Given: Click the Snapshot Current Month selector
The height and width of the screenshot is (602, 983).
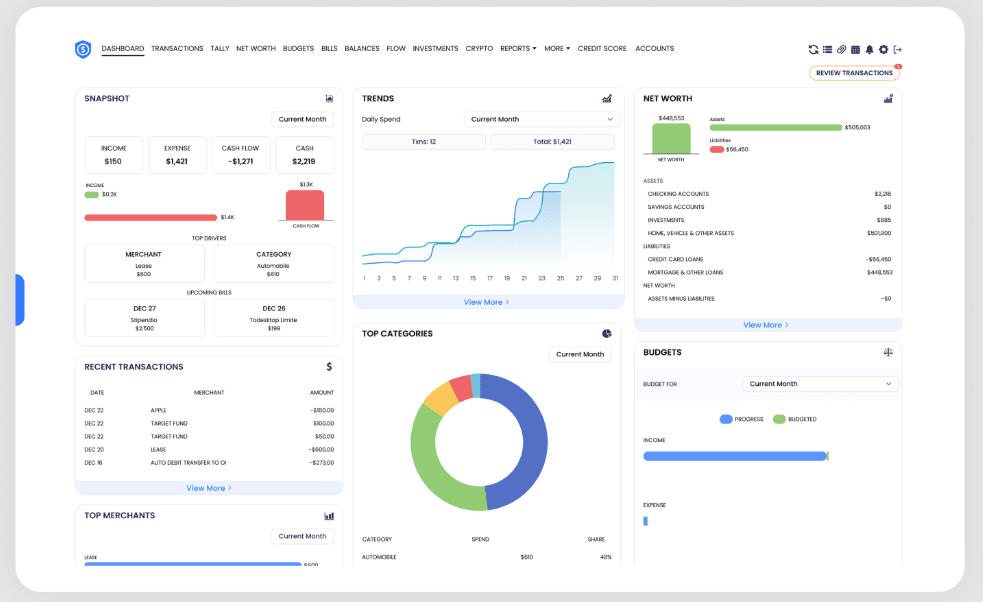Looking at the screenshot, I should tap(303, 119).
